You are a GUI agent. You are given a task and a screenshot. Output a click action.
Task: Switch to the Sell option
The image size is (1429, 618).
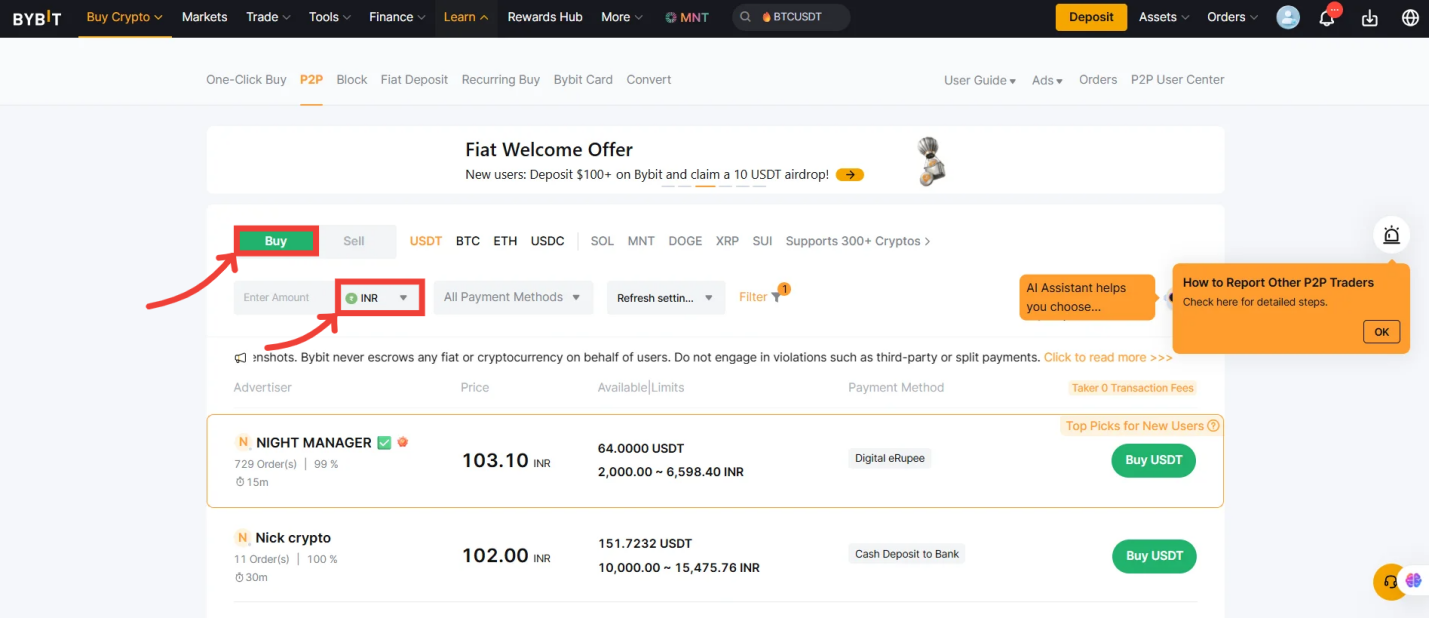pos(353,241)
